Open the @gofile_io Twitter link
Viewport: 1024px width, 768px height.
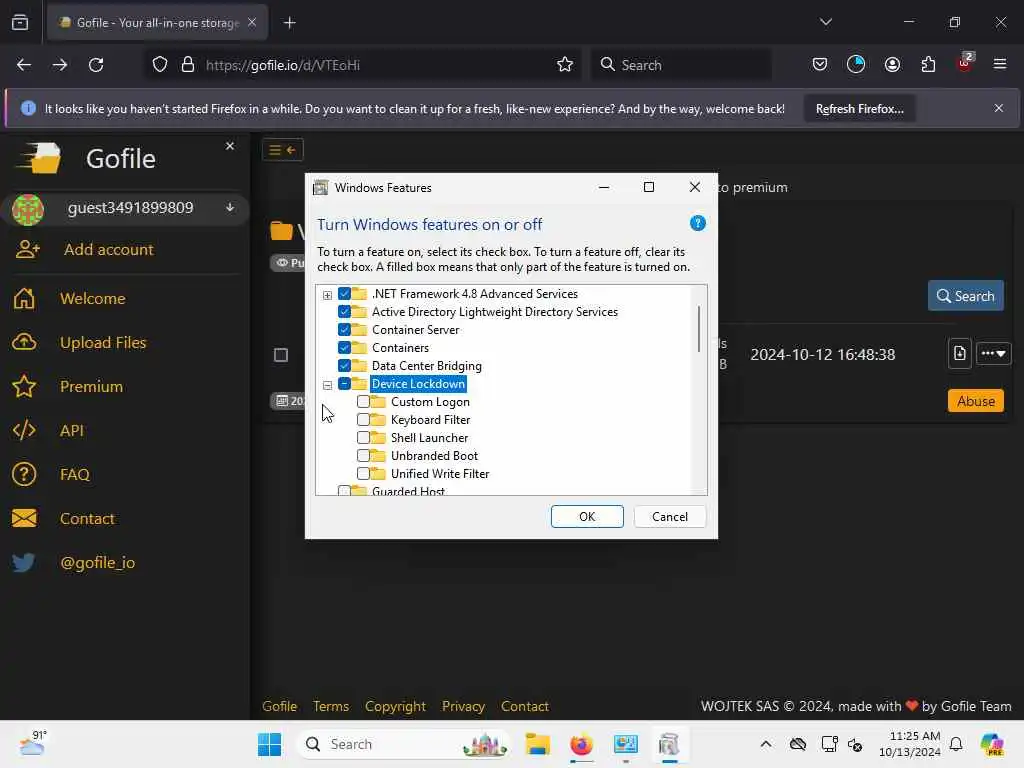(x=97, y=563)
